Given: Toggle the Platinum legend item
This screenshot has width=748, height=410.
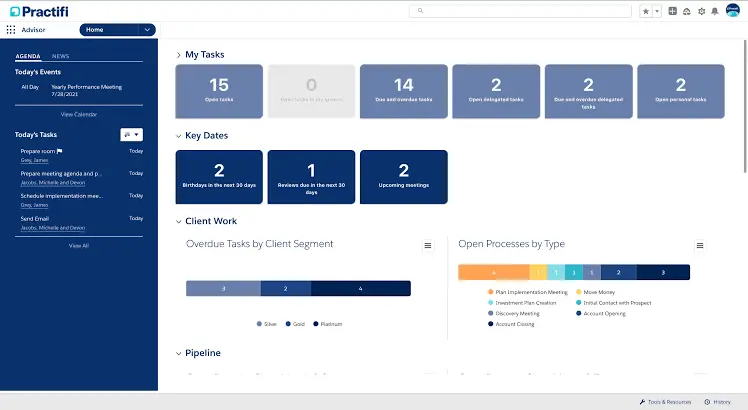Looking at the screenshot, I should coord(328,324).
